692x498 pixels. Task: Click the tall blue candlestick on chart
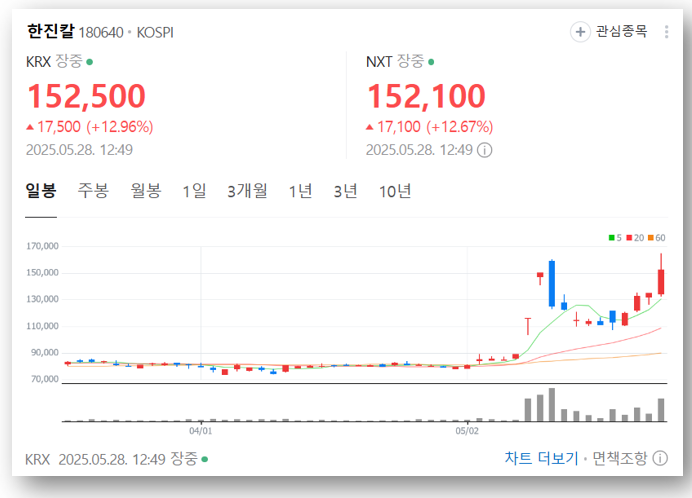(x=552, y=284)
